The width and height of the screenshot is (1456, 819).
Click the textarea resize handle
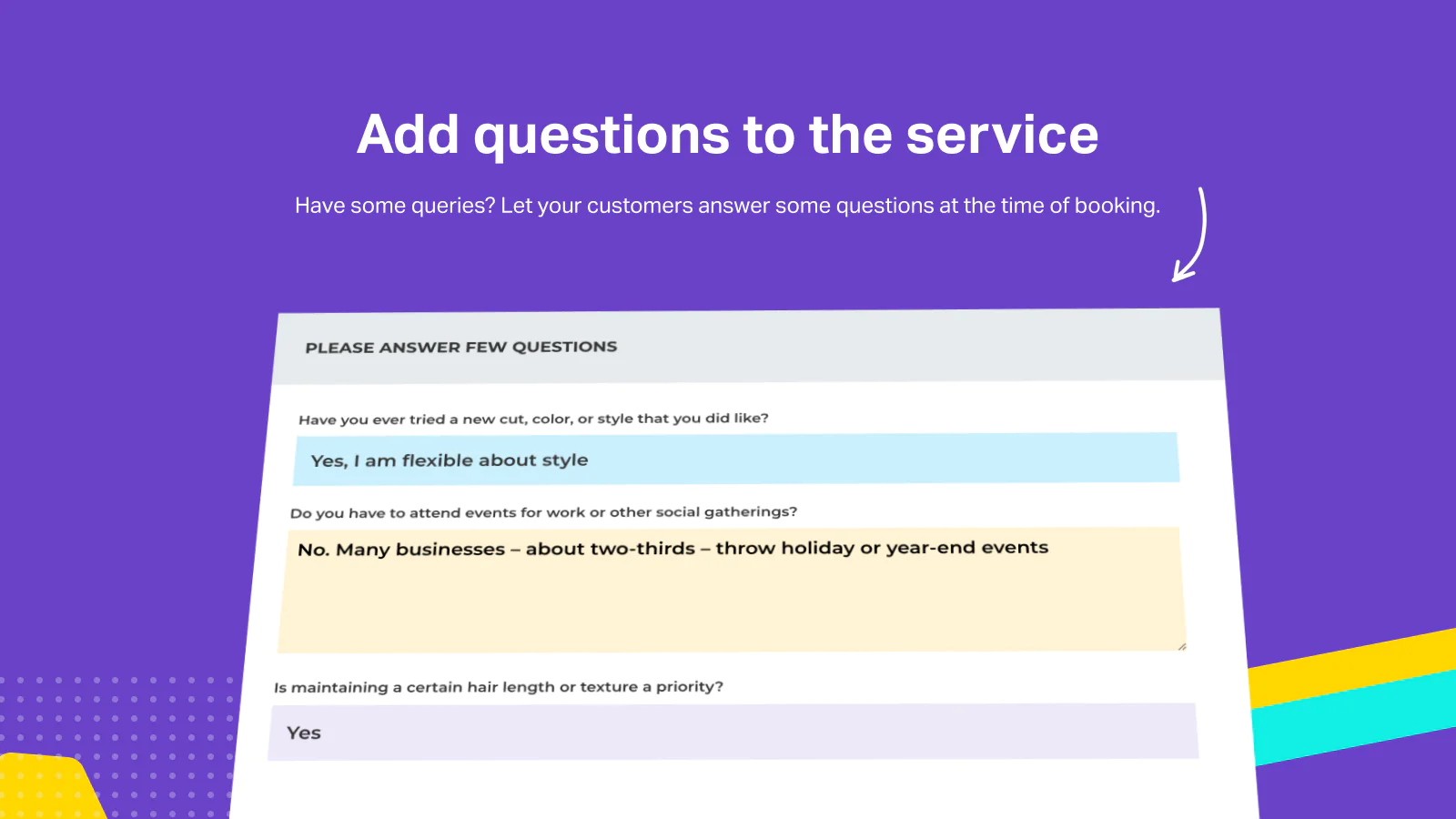tap(1181, 646)
